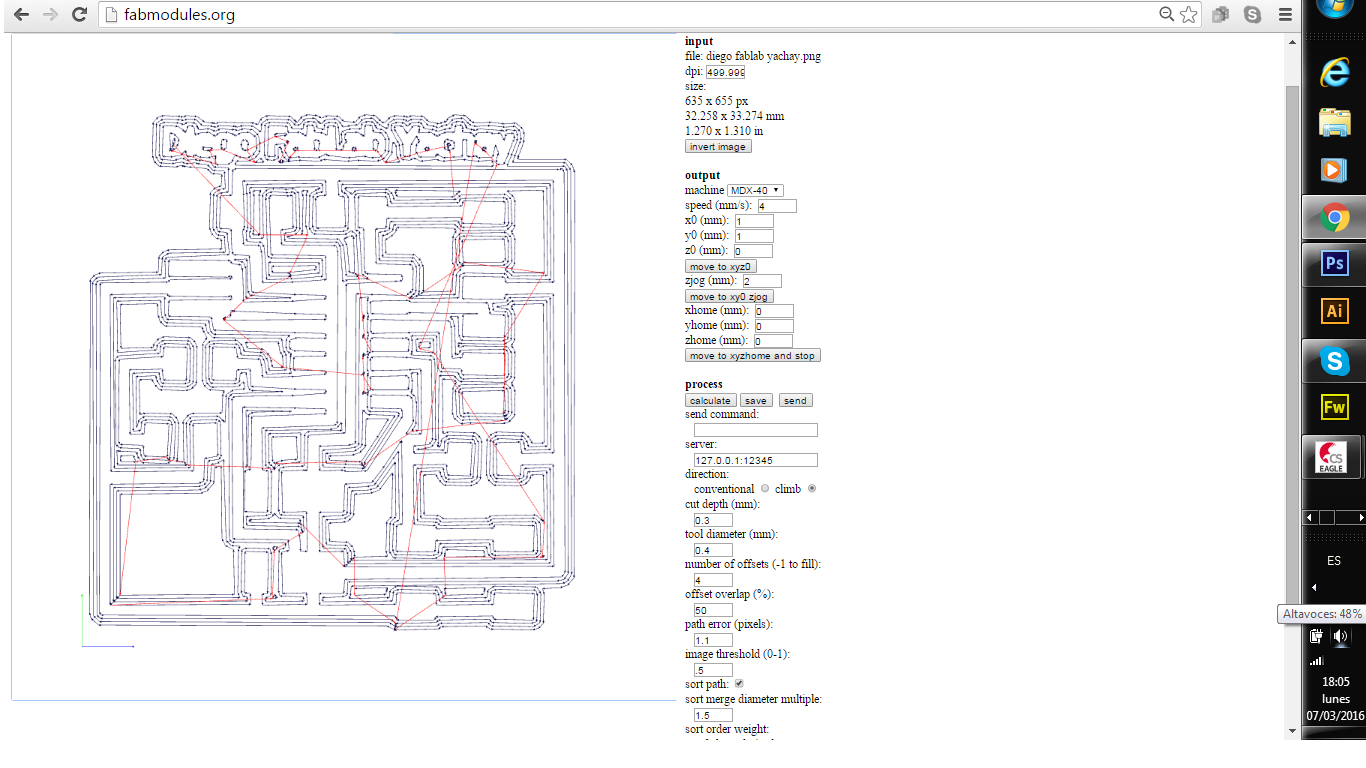Image resolution: width=1366 pixels, height=768 pixels.
Task: Click the 18:05 taskbar clock
Action: (x=1334, y=682)
